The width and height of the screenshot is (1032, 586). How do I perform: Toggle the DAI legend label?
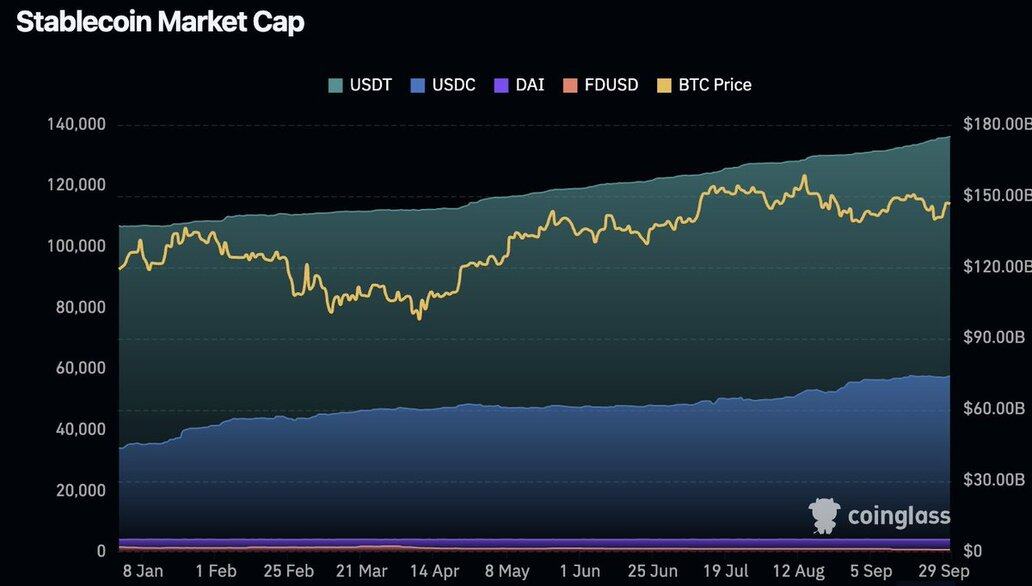pyautogui.click(x=530, y=85)
